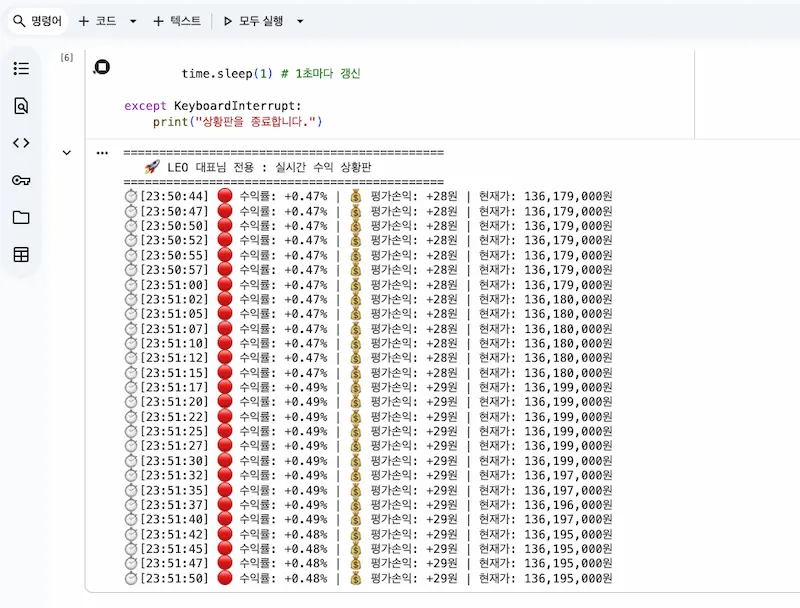Click the output row timestamped 23:51:15
The height and width of the screenshot is (608, 800).
pos(368,373)
